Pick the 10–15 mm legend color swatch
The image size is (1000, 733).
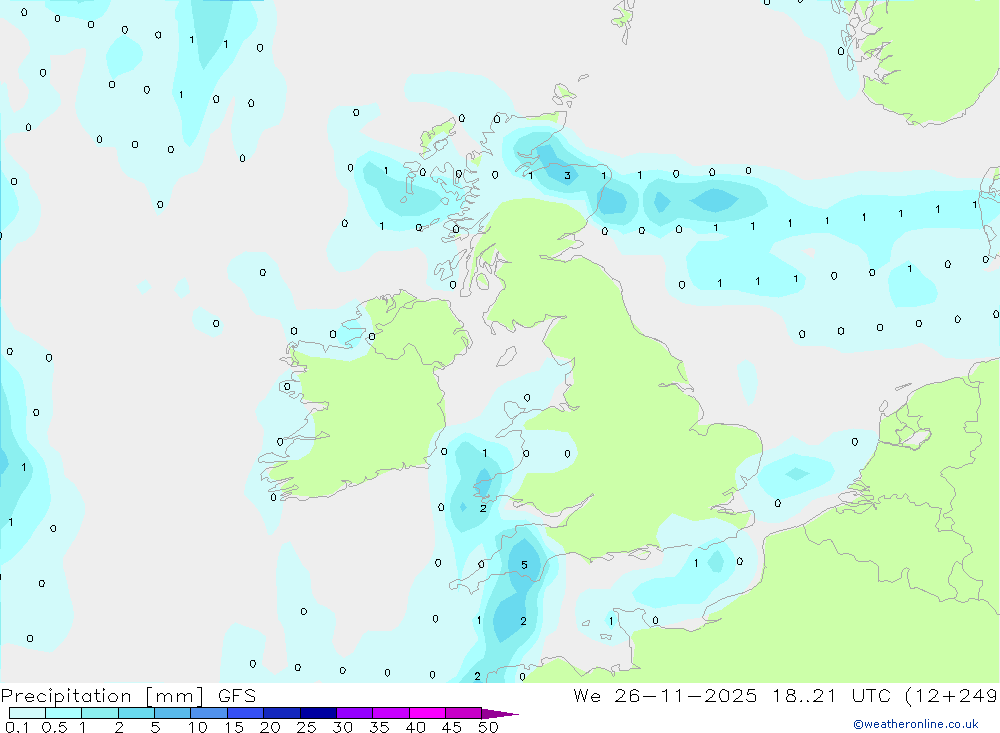[x=209, y=713]
